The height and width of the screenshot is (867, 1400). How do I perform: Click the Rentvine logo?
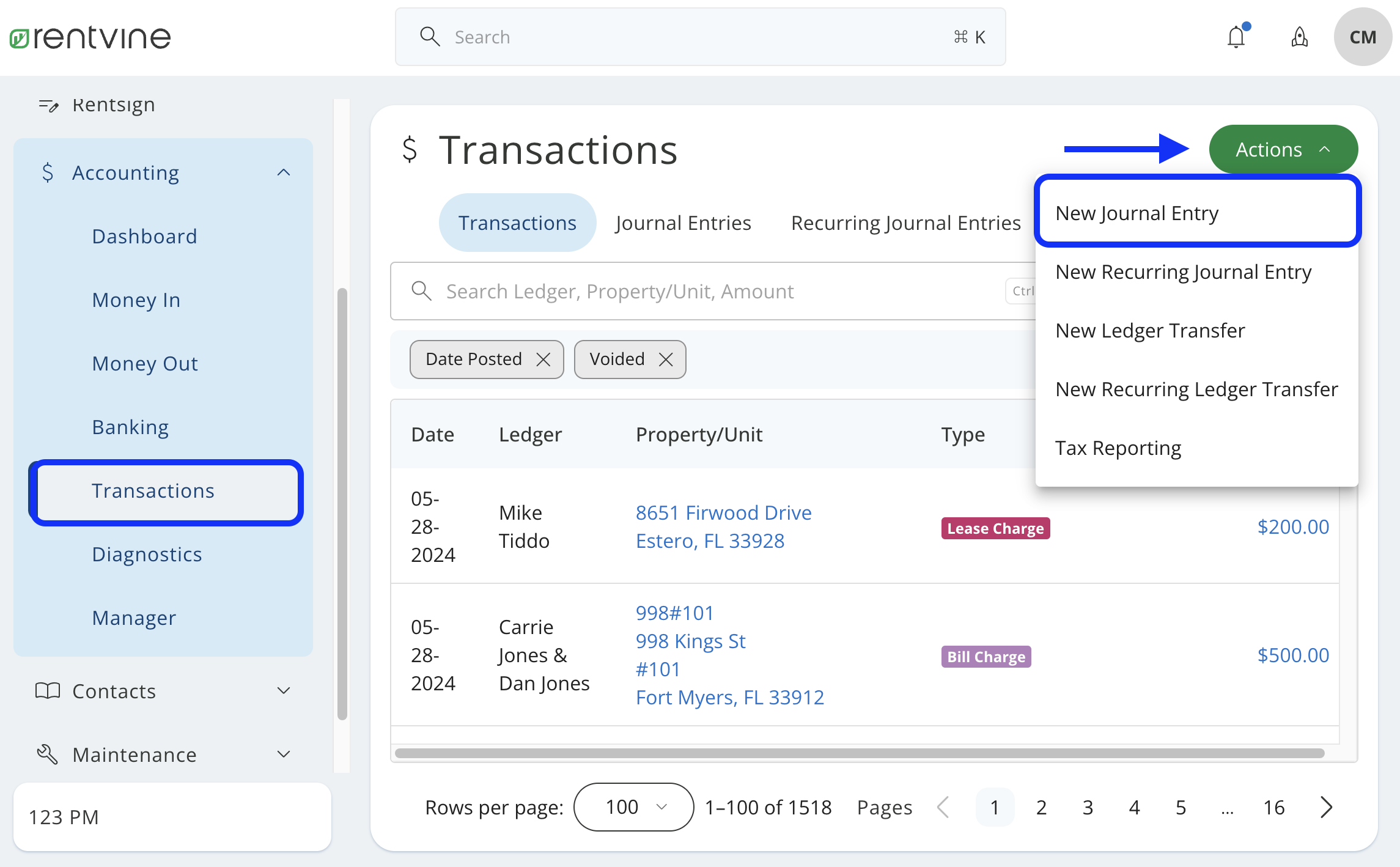click(90, 37)
